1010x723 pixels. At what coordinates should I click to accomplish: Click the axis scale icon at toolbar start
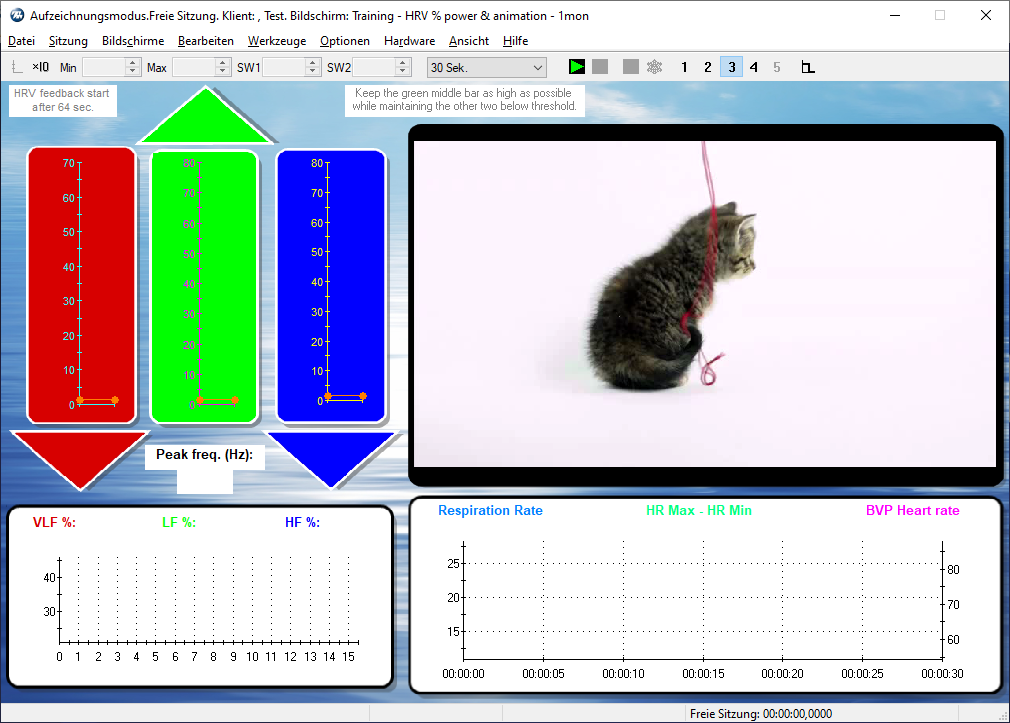pos(17,67)
